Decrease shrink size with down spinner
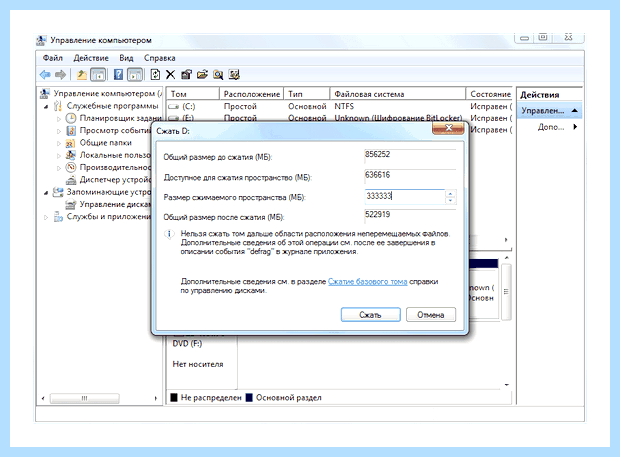The height and width of the screenshot is (457, 620). 450,200
